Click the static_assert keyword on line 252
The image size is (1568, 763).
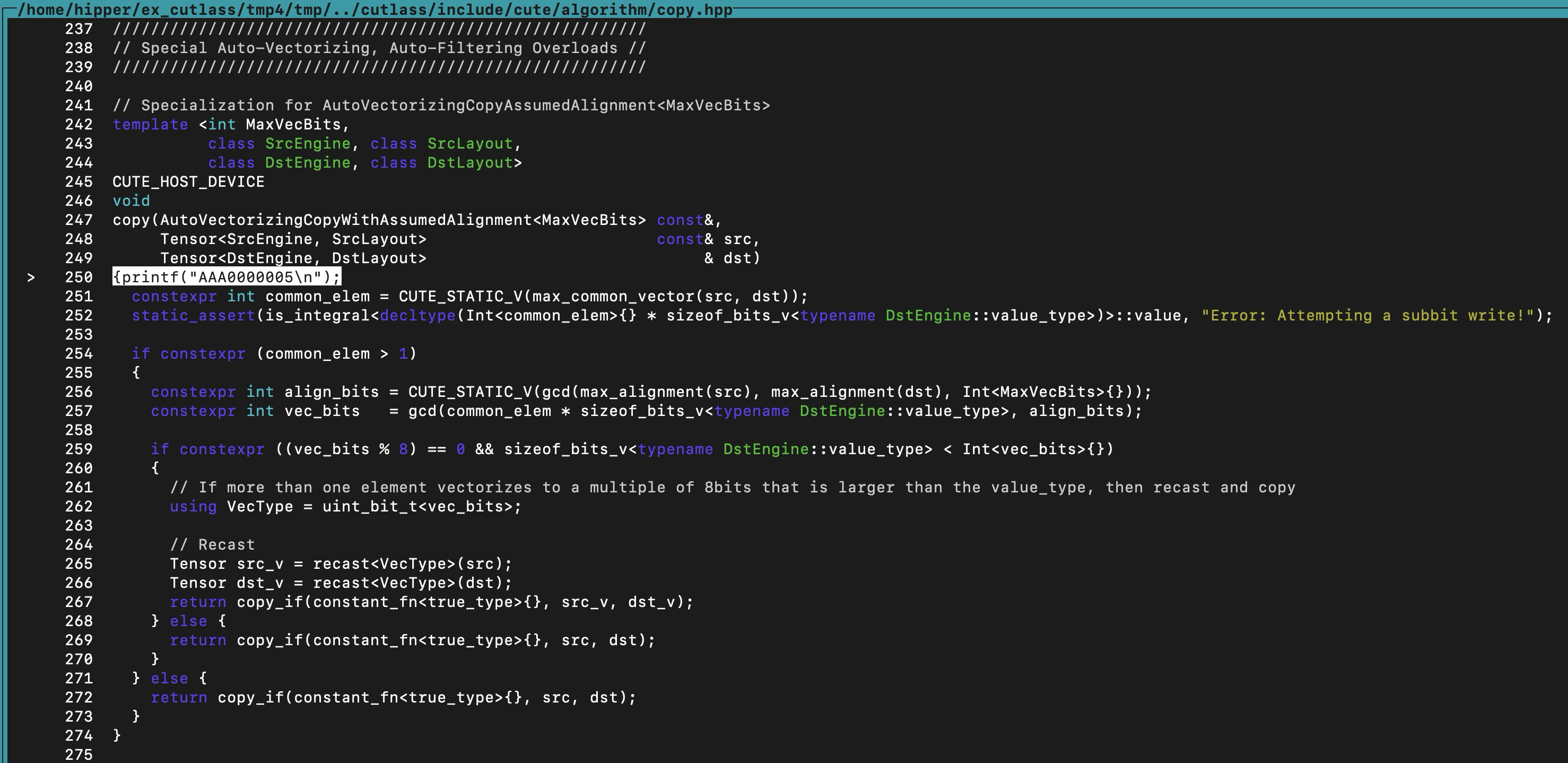coord(193,315)
